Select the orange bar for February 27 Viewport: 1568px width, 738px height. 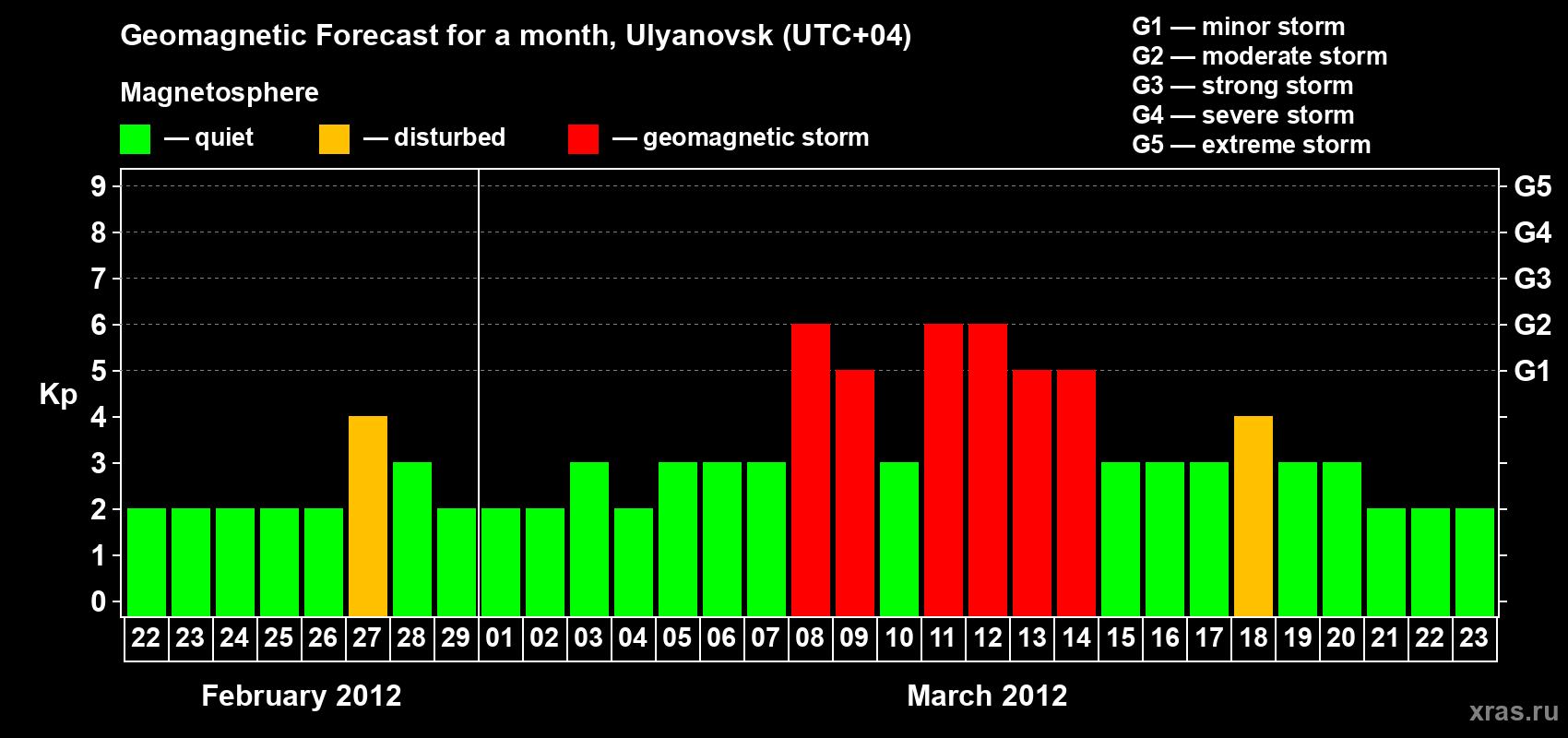[368, 516]
